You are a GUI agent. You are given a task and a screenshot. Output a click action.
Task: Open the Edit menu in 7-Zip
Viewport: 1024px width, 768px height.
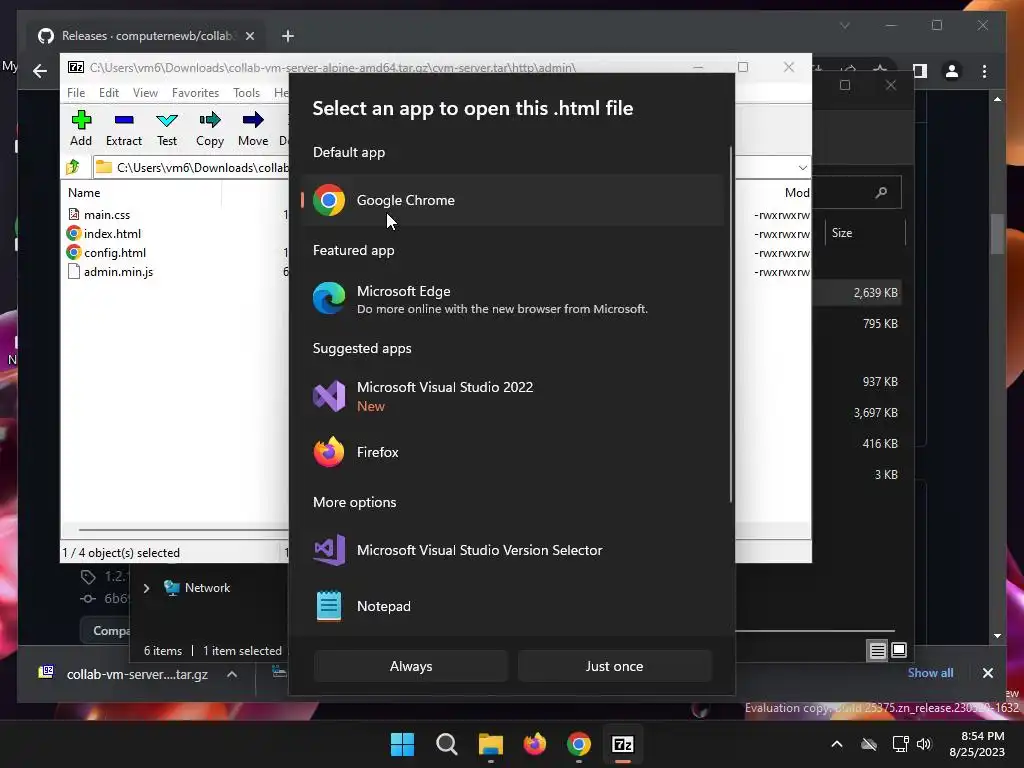click(x=109, y=93)
